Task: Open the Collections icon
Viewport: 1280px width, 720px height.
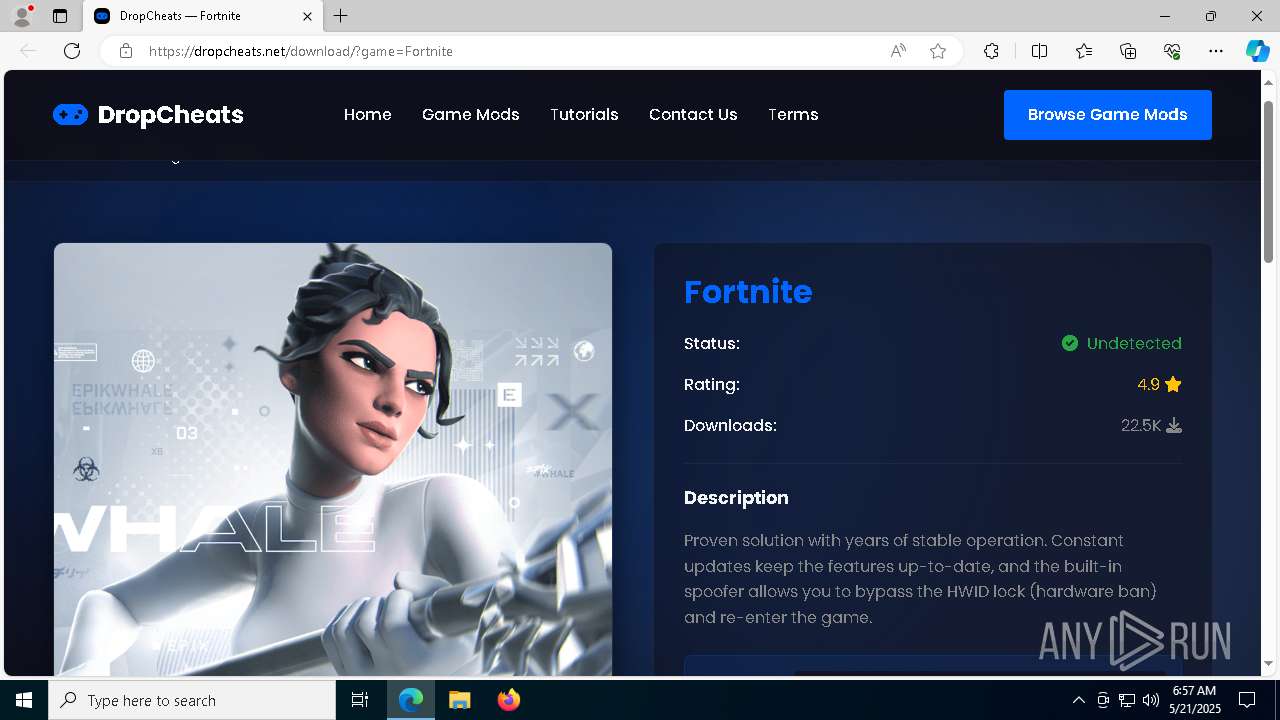Action: click(x=1128, y=51)
